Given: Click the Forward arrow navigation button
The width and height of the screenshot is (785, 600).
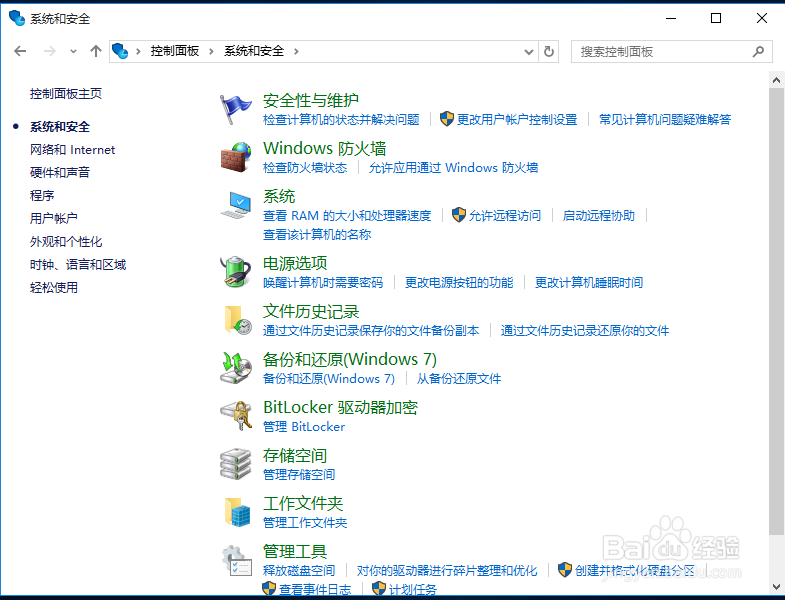Looking at the screenshot, I should 49,51.
